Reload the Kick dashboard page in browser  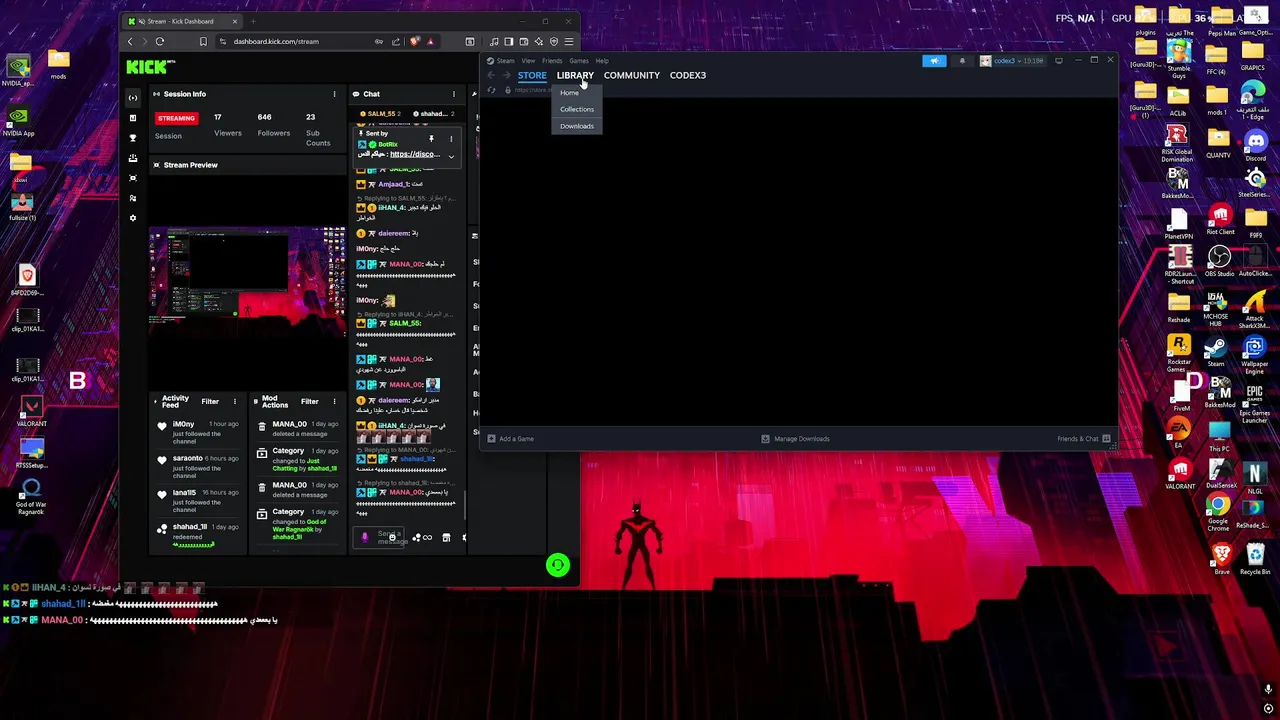point(160,42)
